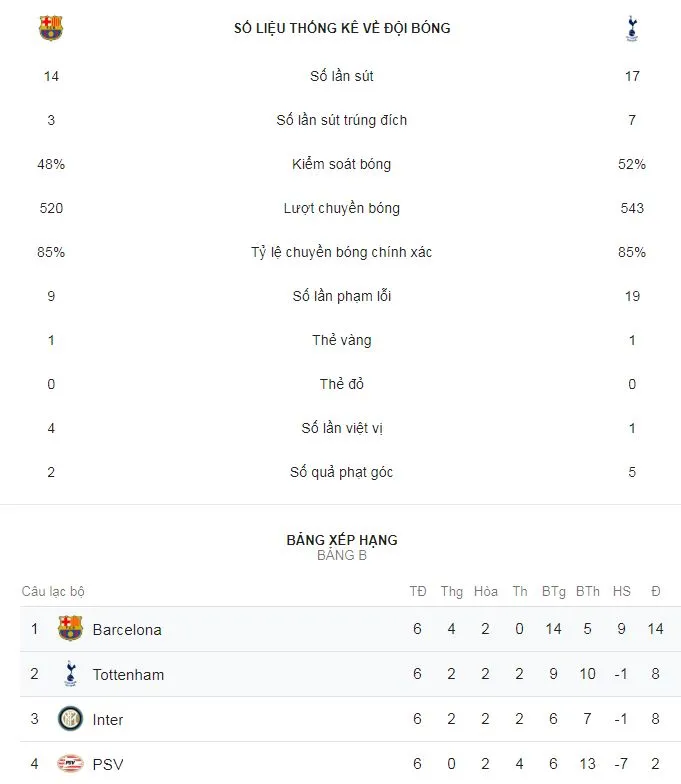This screenshot has width=681, height=784.
Task: Click the 'Đ' points column header
Action: (x=656, y=592)
